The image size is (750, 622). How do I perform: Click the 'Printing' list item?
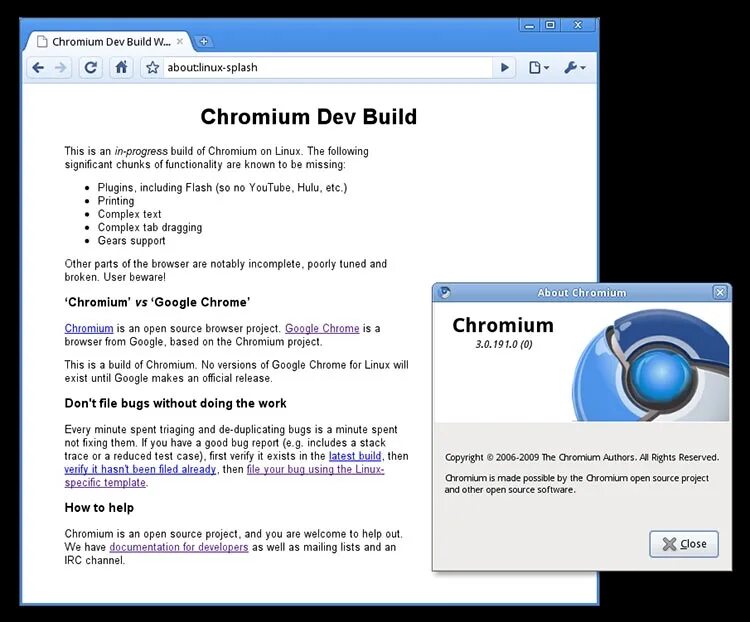click(x=116, y=201)
